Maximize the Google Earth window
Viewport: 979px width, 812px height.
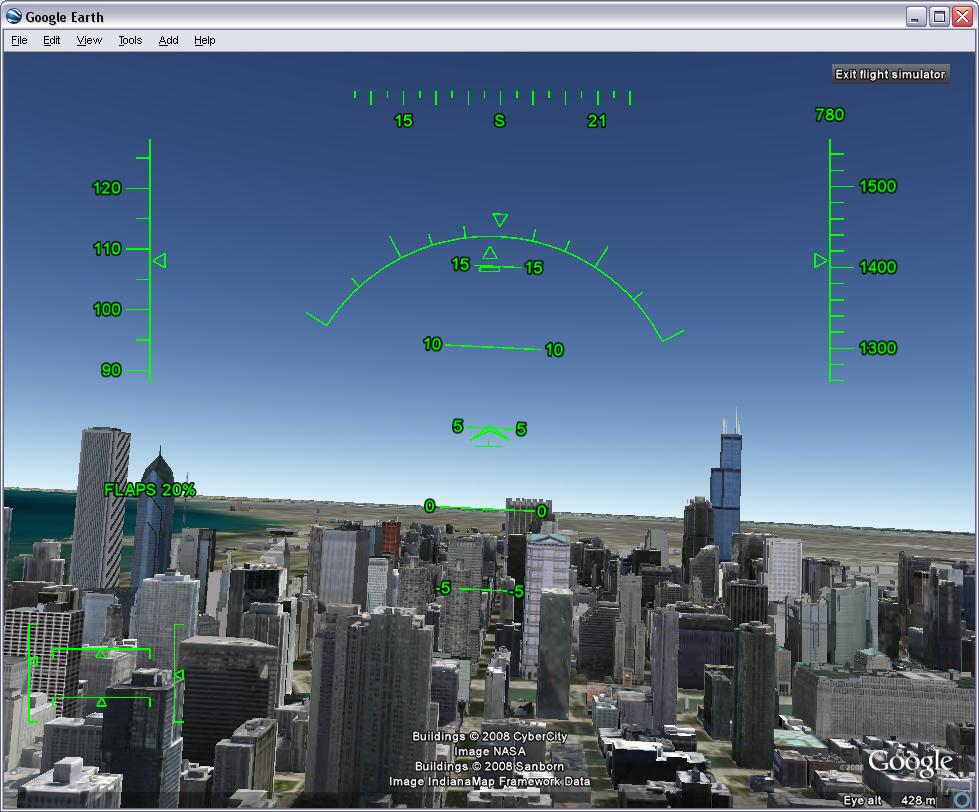point(939,17)
